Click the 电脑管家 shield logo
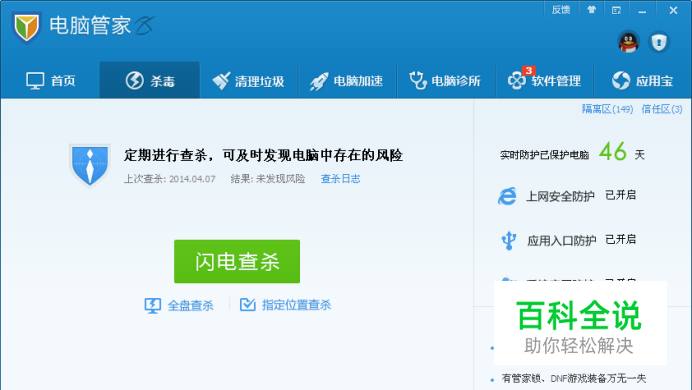The image size is (692, 390). coord(26,27)
